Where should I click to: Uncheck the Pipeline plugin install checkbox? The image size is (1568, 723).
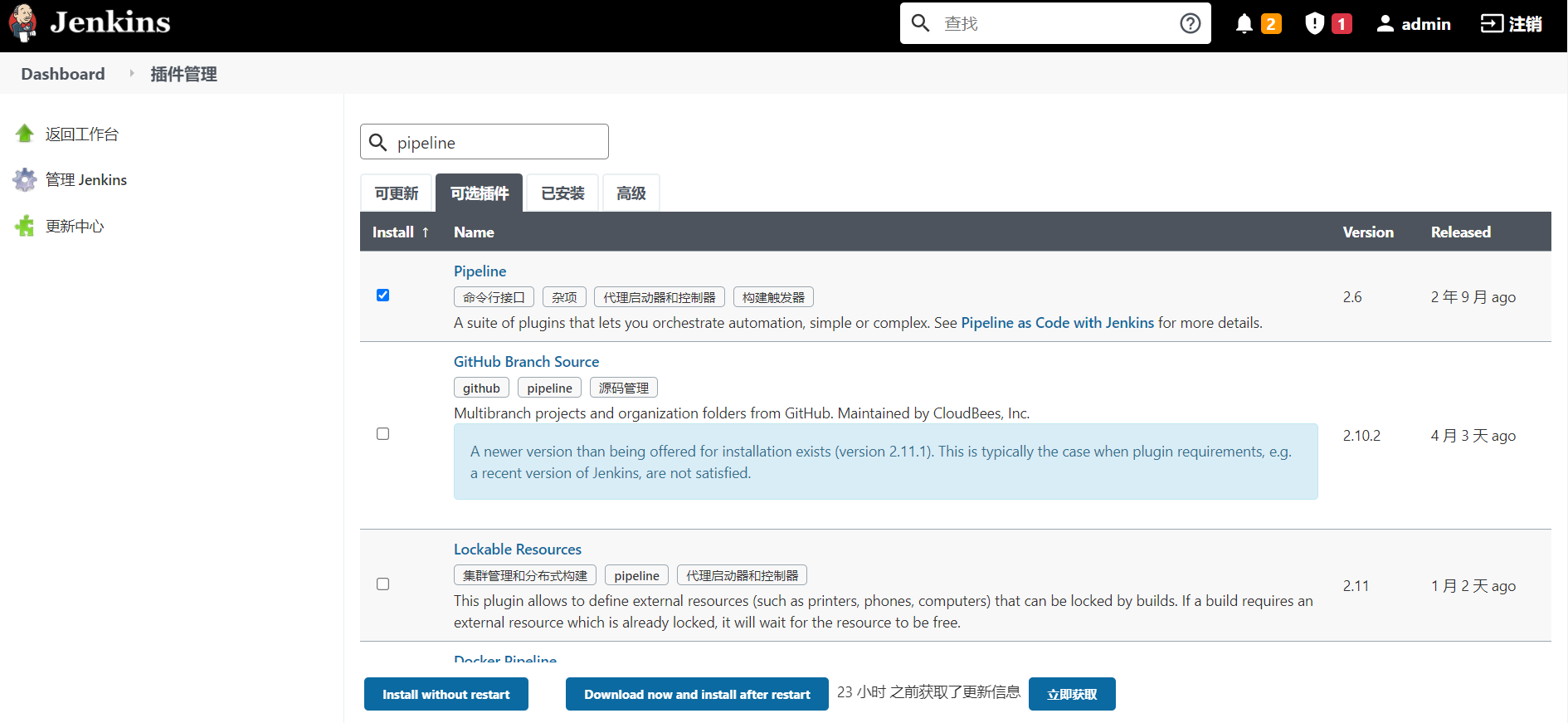point(382,295)
